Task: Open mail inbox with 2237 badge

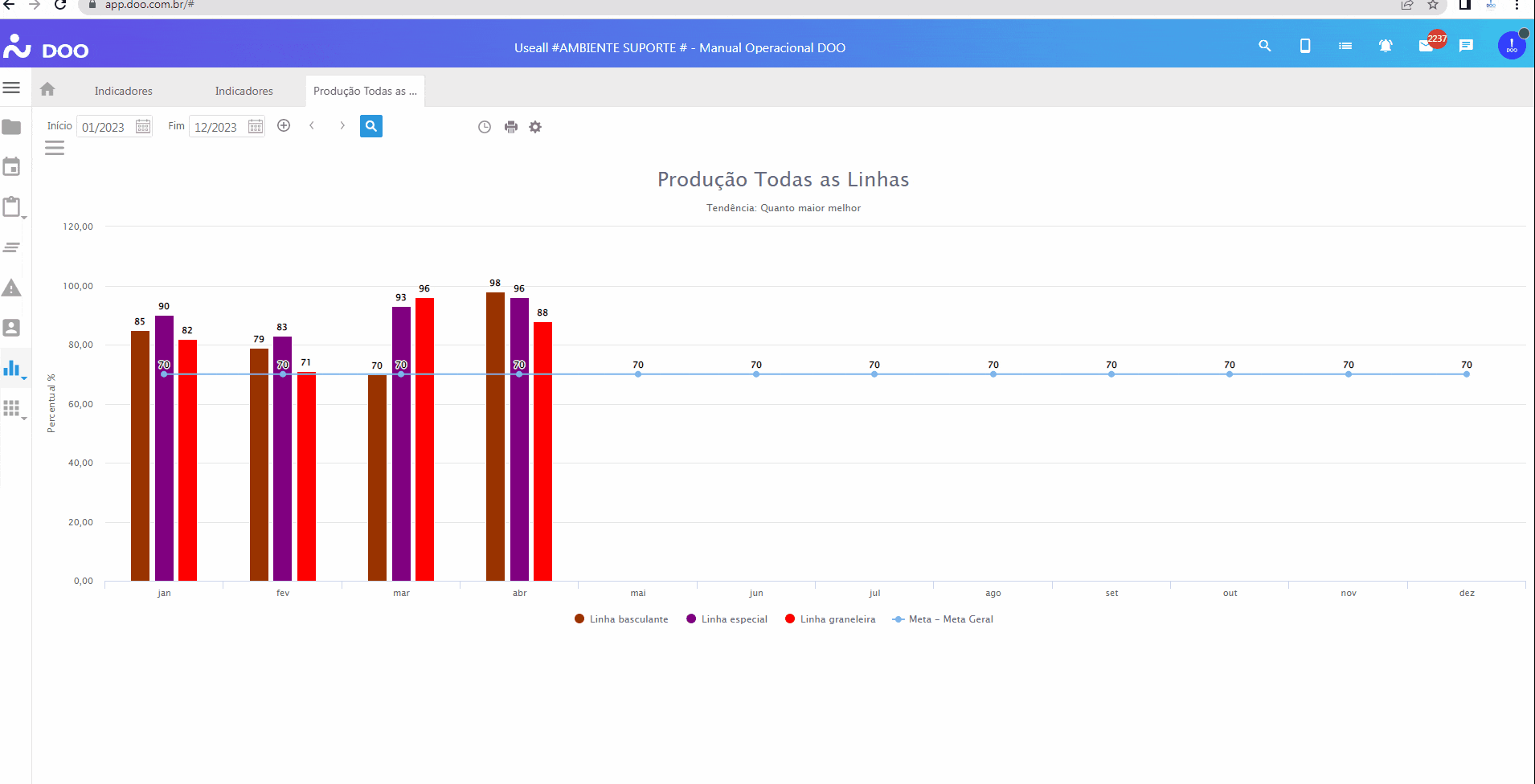Action: click(x=1427, y=46)
